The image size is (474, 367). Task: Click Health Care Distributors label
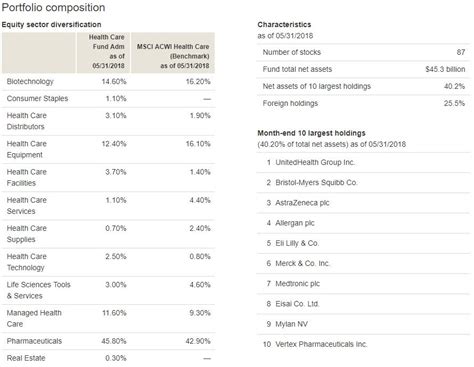click(27, 121)
